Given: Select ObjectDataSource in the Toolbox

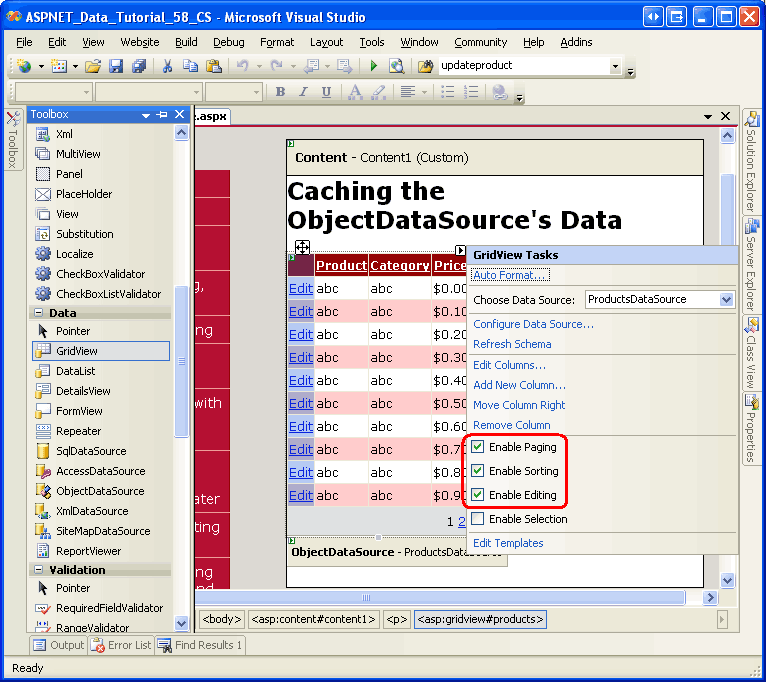Looking at the screenshot, I should [x=100, y=491].
